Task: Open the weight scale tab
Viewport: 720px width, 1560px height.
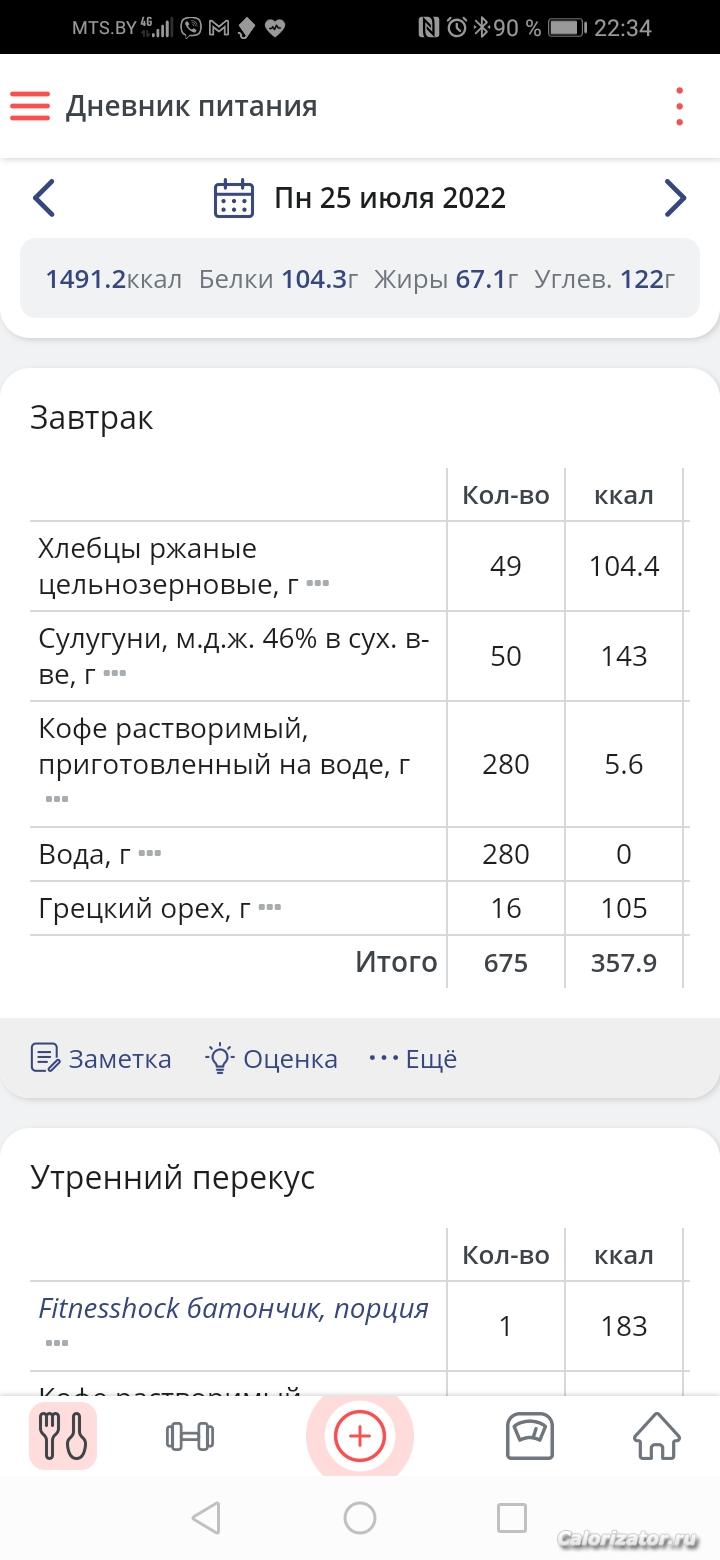Action: click(530, 1437)
